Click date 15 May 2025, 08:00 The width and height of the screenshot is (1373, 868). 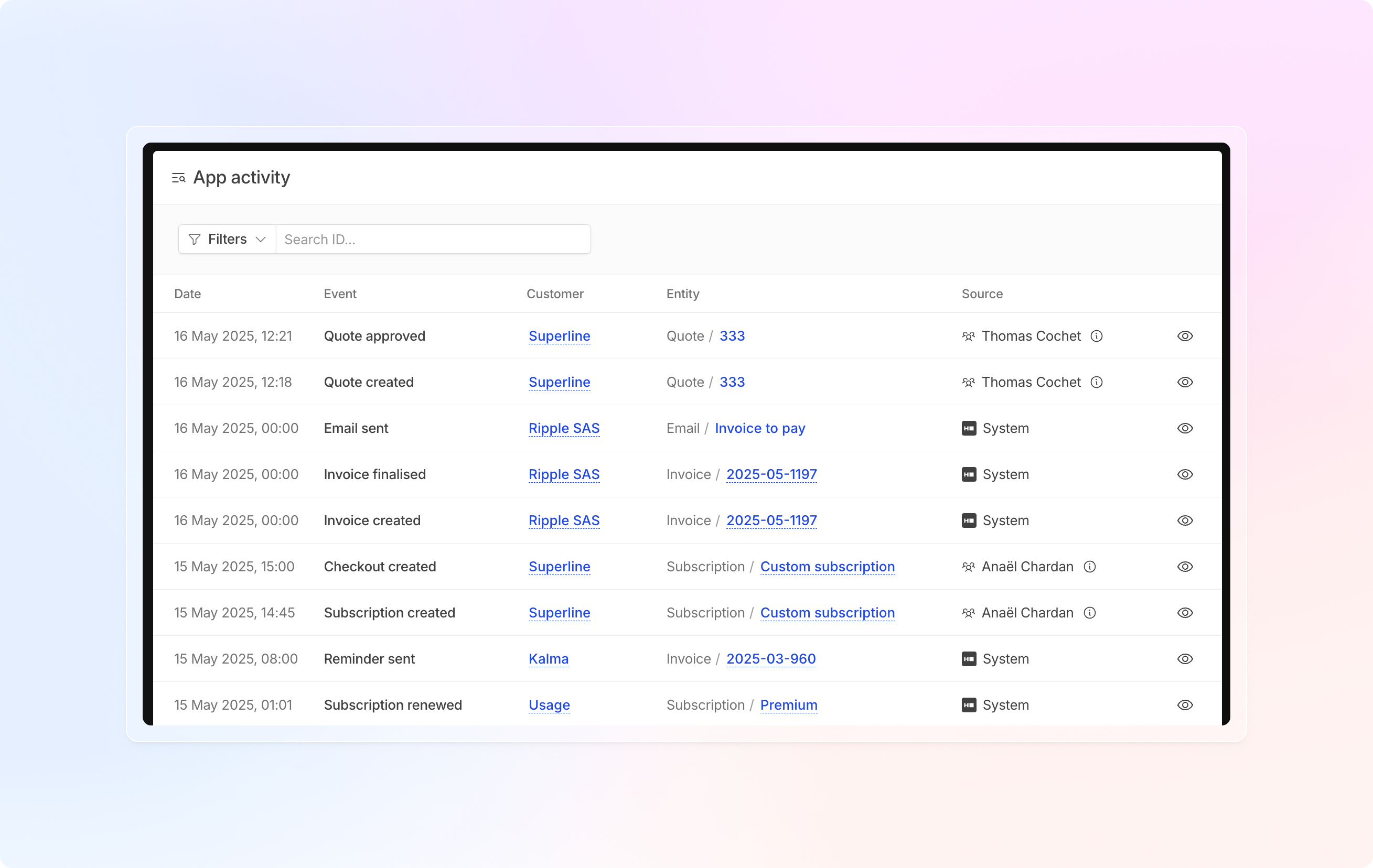(236, 659)
